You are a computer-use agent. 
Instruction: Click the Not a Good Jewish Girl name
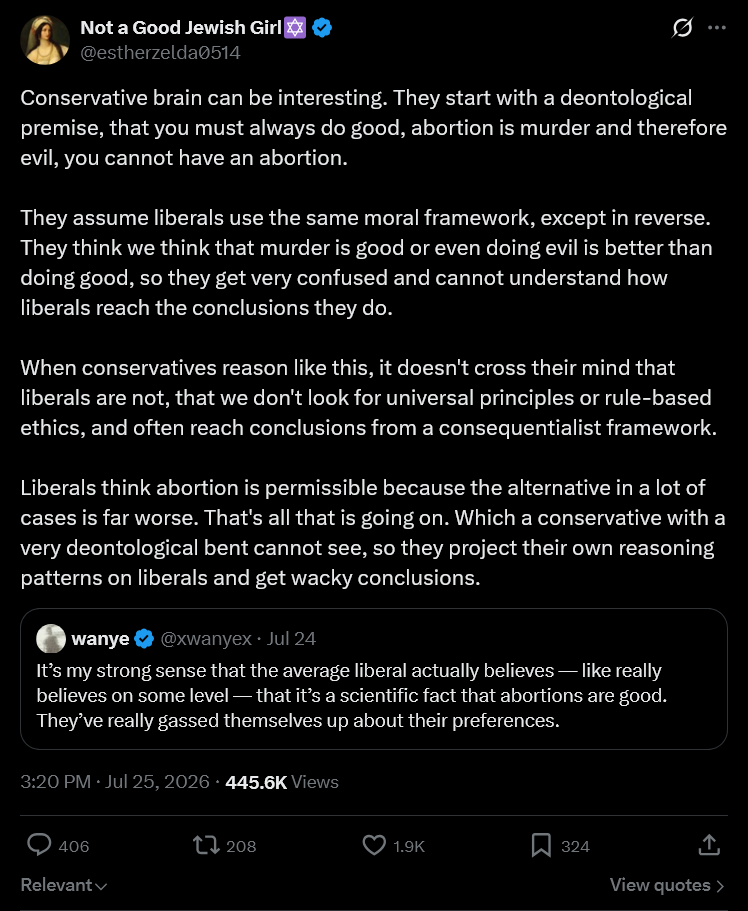point(181,27)
